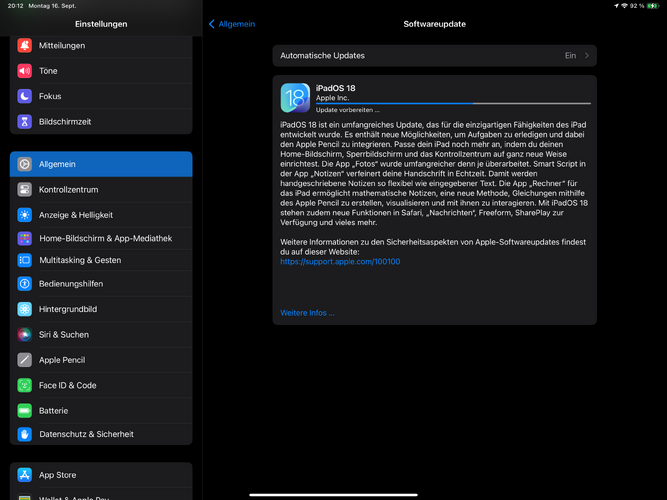Tap the home indicator bar
The image size is (667, 500).
333,494
